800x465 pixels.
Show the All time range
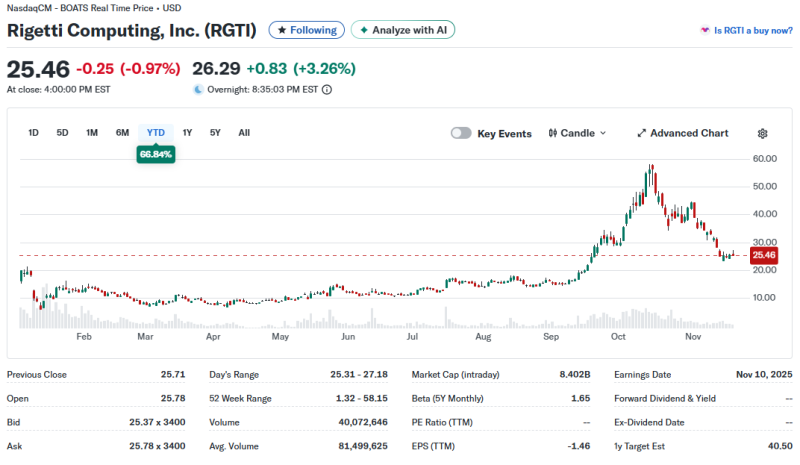244,133
